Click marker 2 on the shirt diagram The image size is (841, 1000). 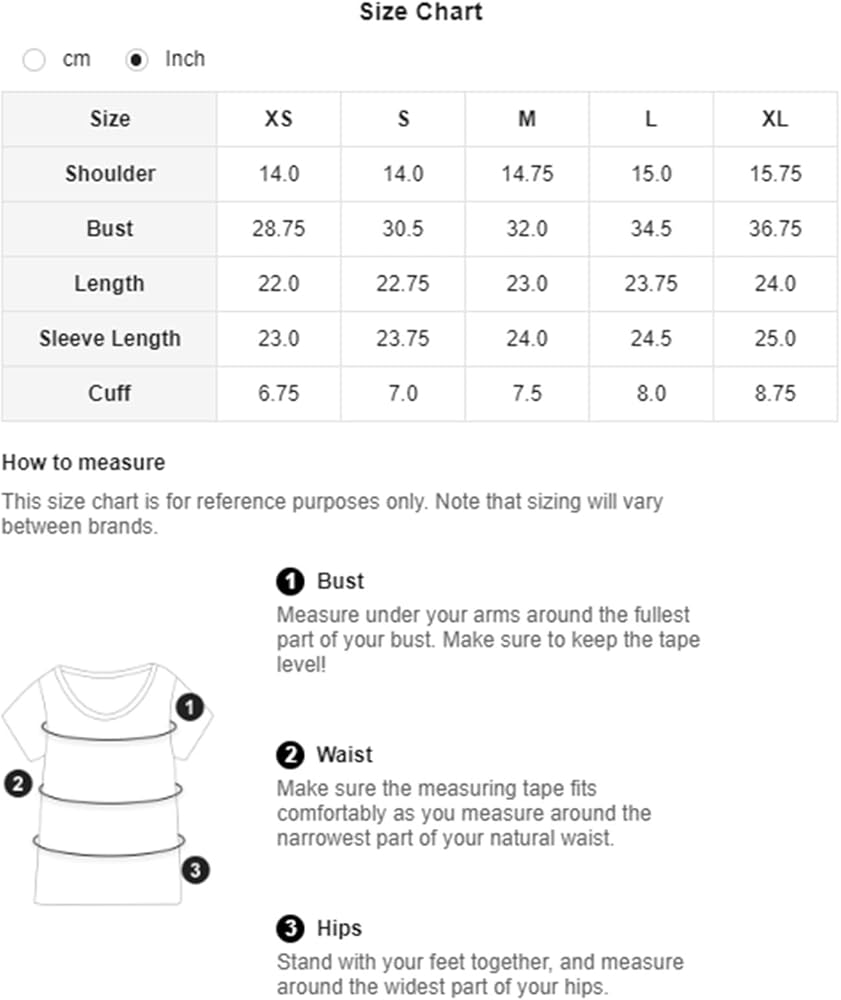pyautogui.click(x=18, y=783)
